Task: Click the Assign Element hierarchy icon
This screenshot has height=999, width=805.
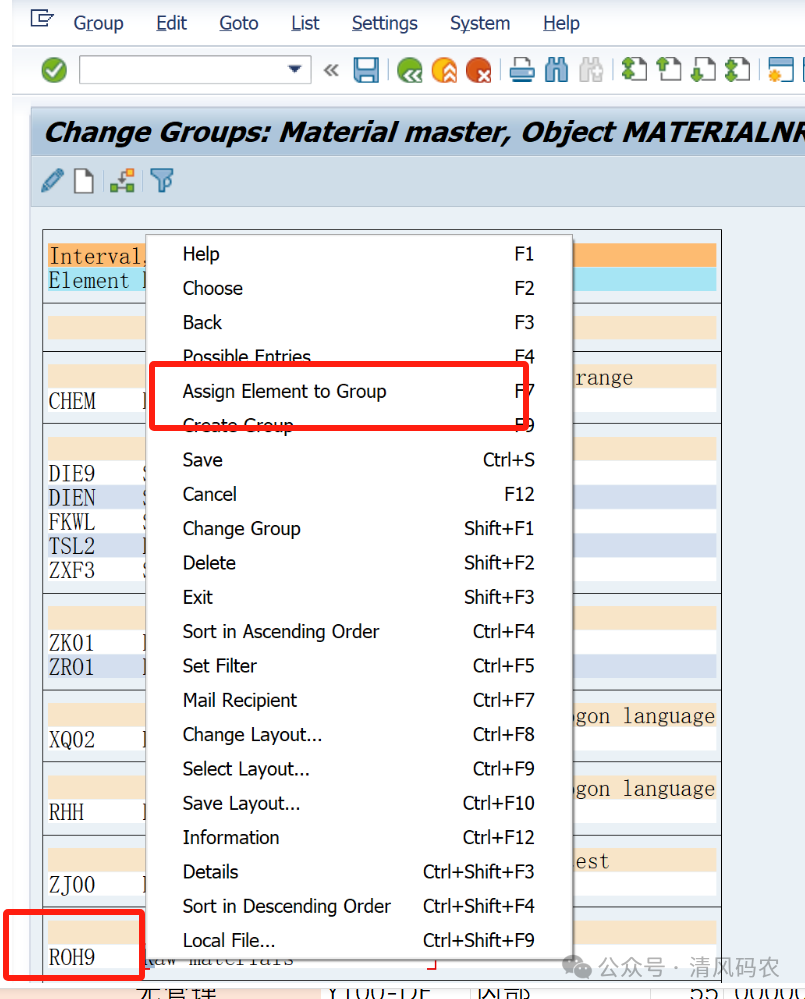Action: (x=123, y=181)
